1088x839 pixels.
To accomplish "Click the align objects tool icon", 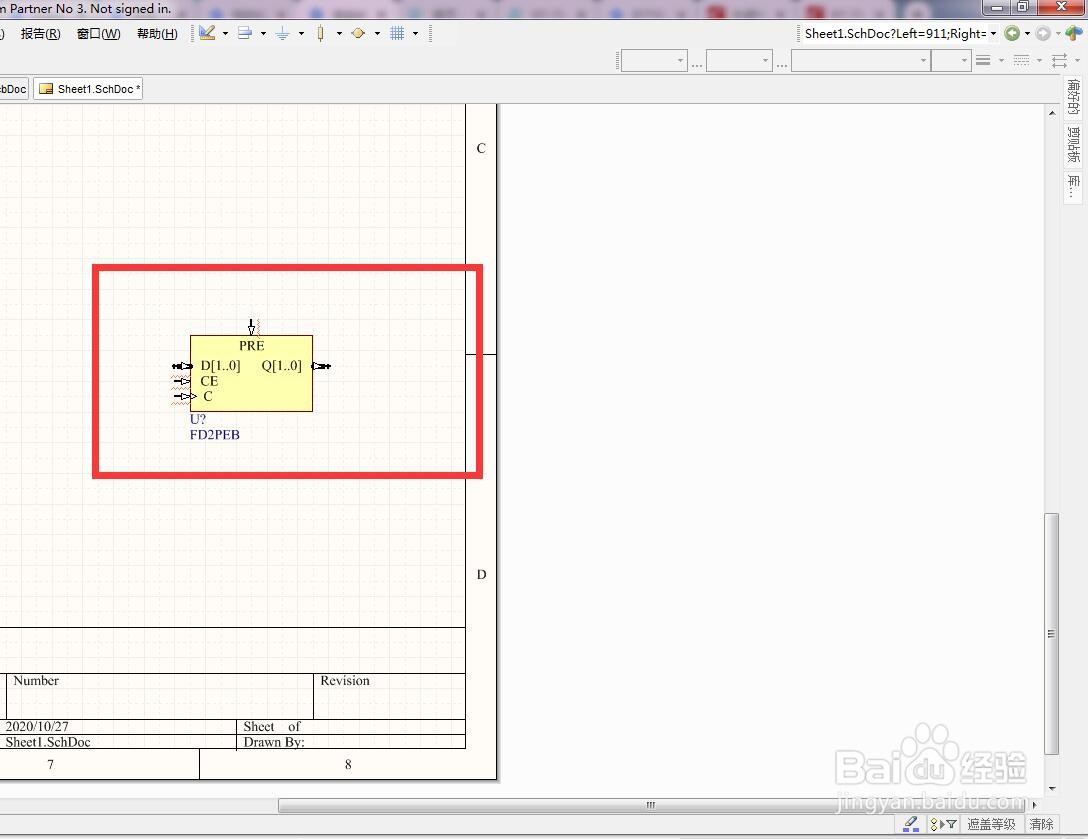I will tap(244, 33).
